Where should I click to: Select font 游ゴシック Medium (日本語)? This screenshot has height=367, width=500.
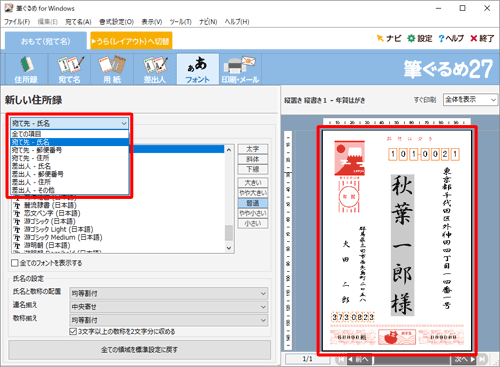[x=63, y=237]
